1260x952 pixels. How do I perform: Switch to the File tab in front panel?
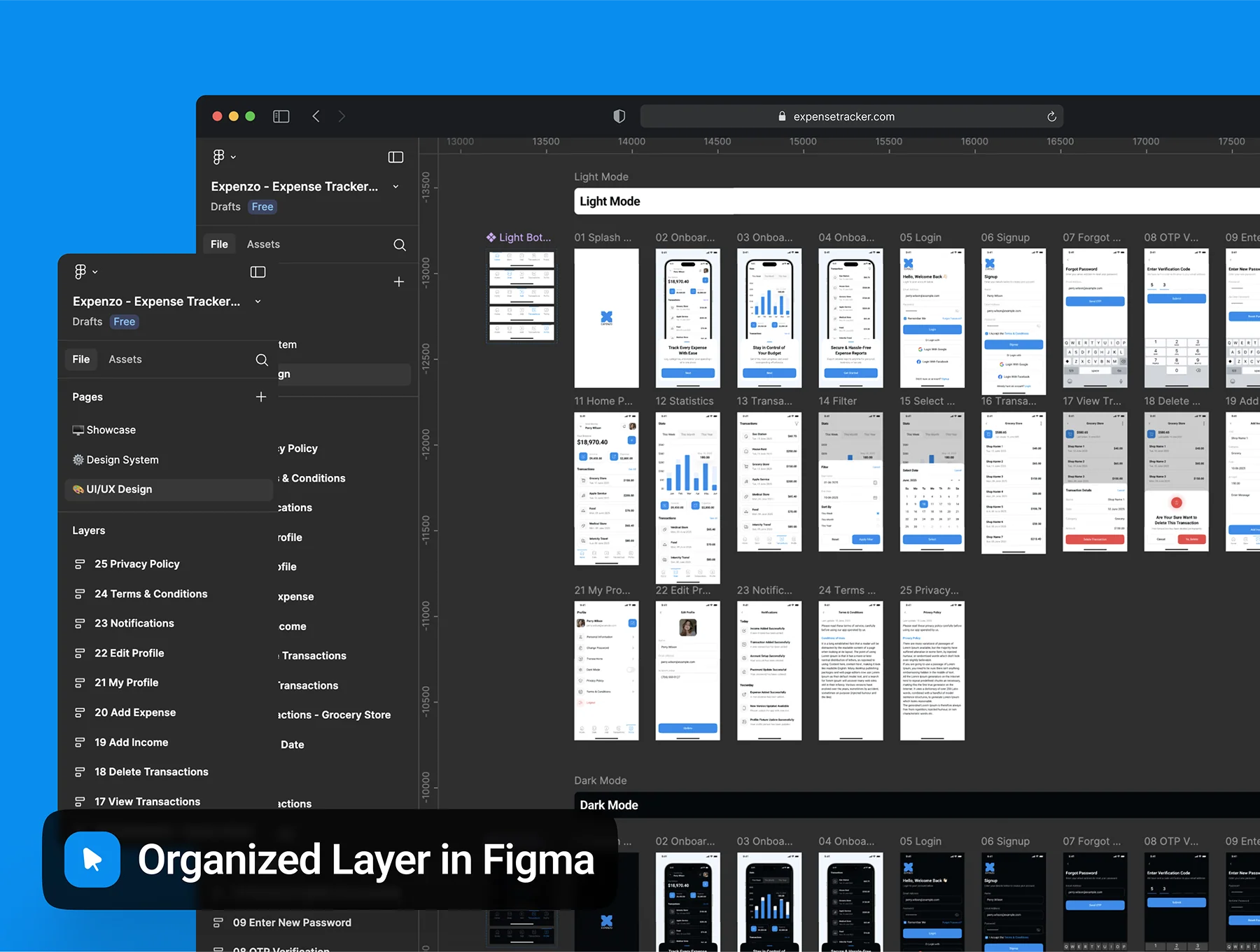tap(81, 359)
